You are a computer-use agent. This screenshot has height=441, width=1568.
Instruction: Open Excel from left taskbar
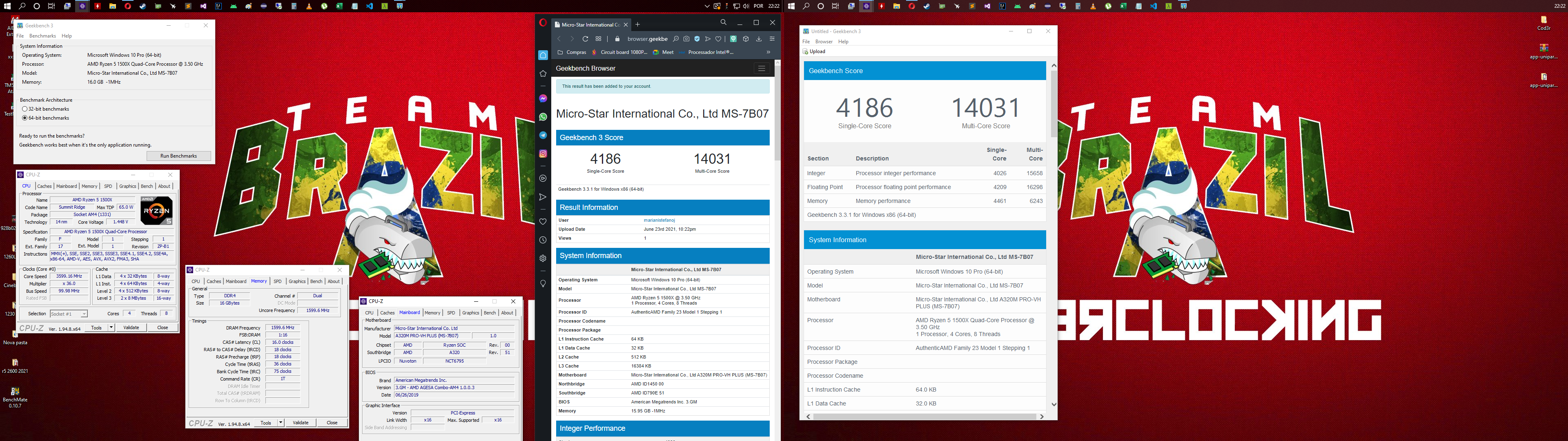[339, 6]
